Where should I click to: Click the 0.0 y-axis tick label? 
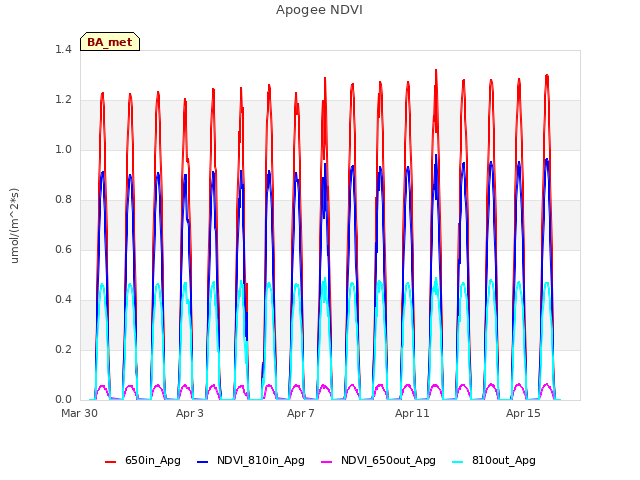point(63,400)
